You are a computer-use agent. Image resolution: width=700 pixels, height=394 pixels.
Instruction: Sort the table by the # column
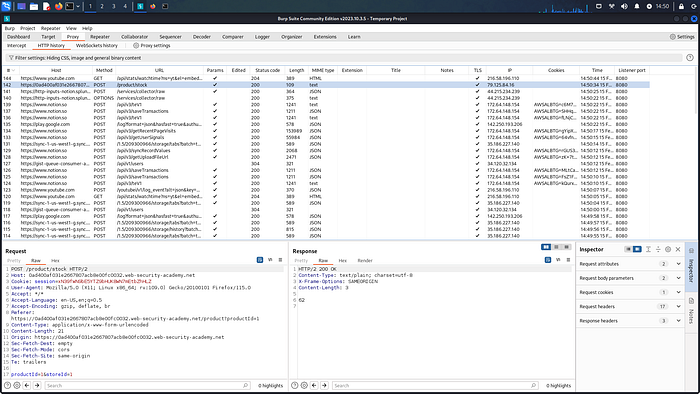[x=11, y=70]
